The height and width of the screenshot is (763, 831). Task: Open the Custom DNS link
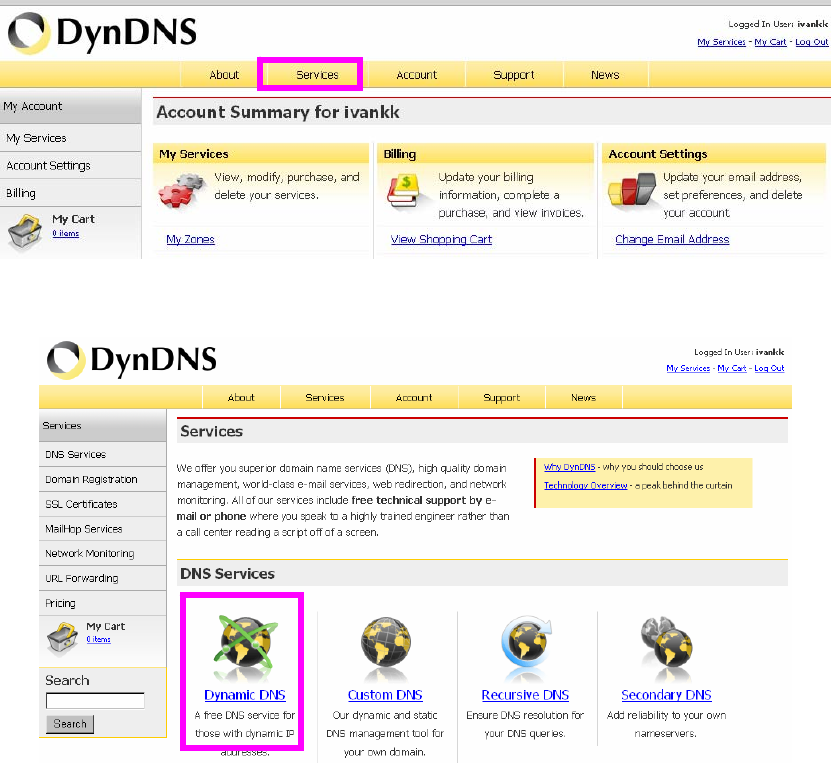(x=385, y=695)
